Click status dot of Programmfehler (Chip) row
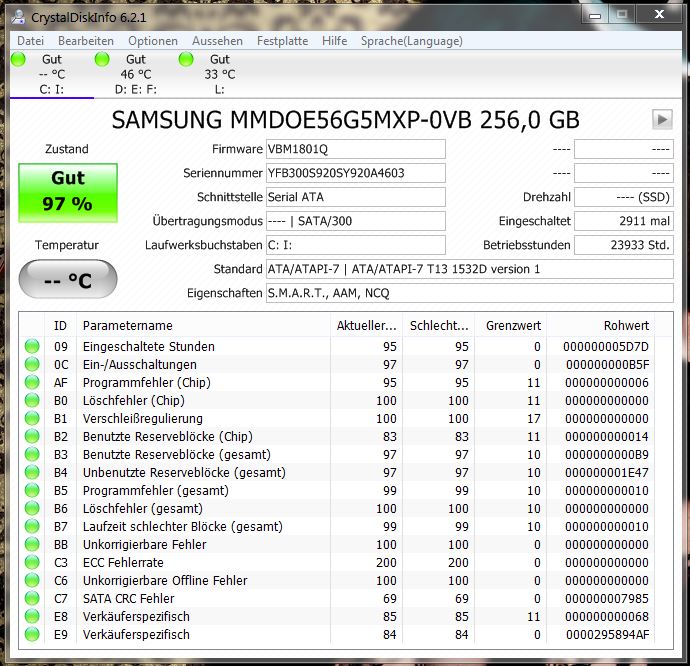 coord(32,383)
